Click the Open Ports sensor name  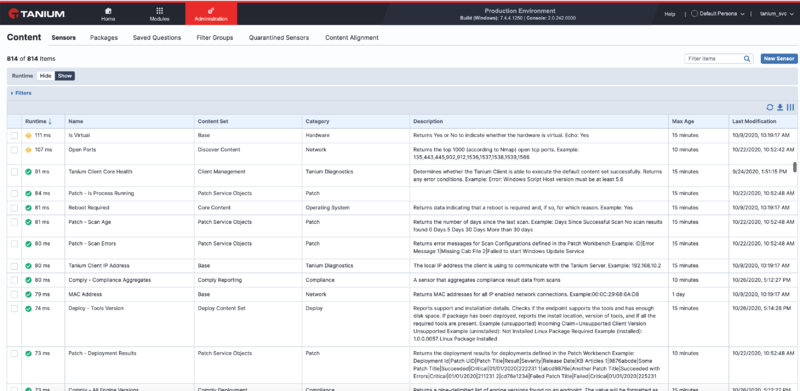[x=82, y=150]
